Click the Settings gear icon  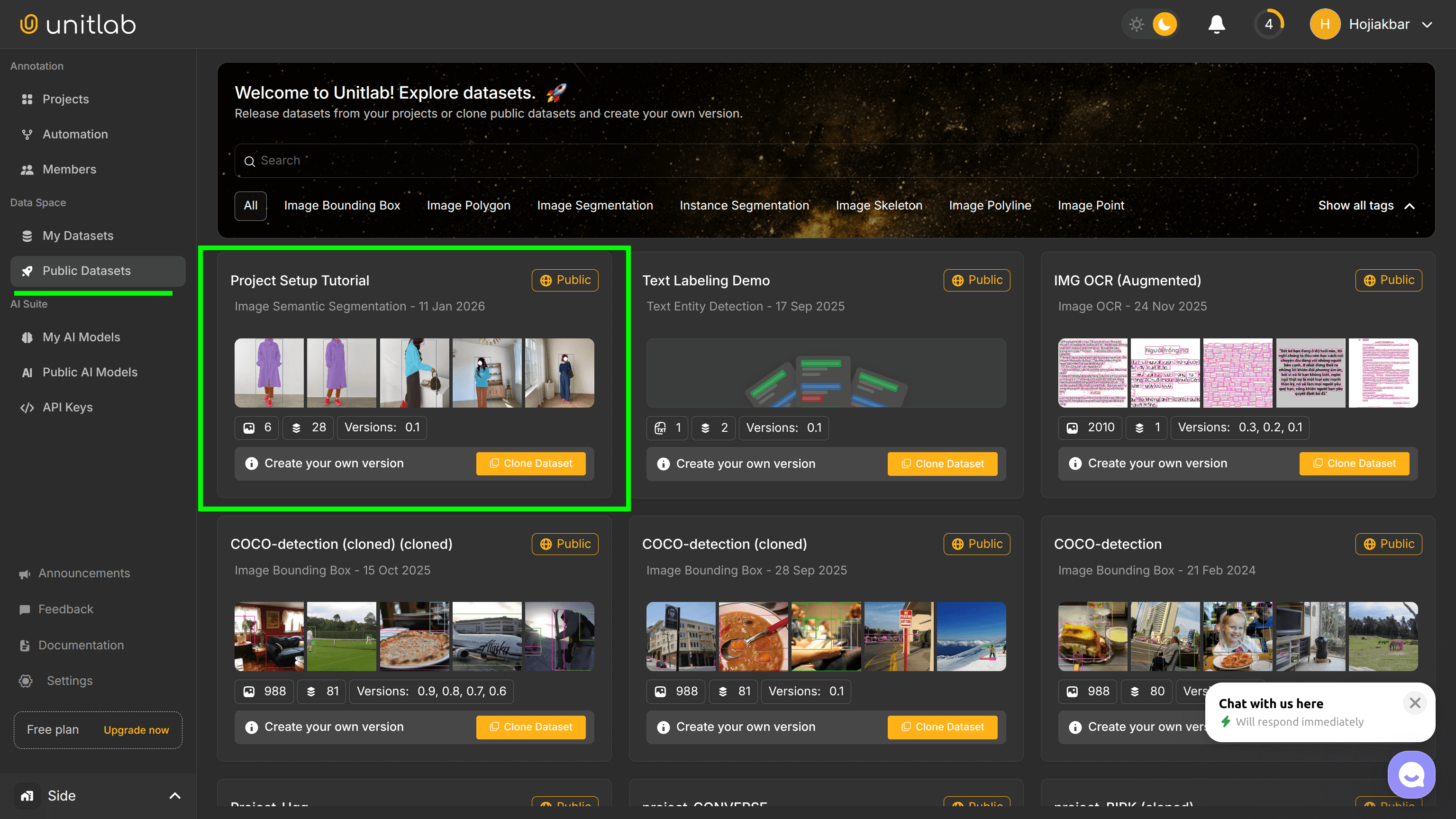click(26, 681)
